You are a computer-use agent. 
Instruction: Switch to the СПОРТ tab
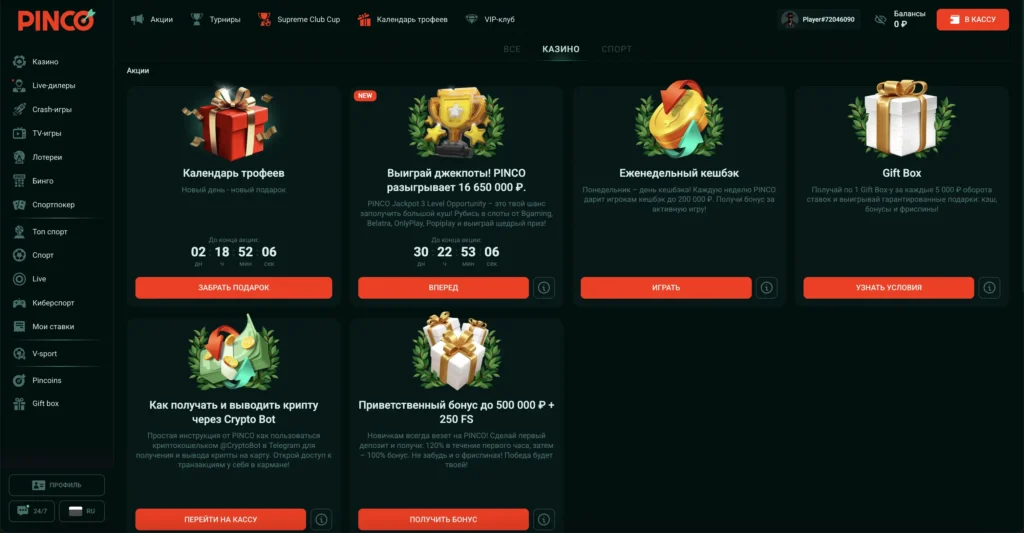tap(616, 49)
